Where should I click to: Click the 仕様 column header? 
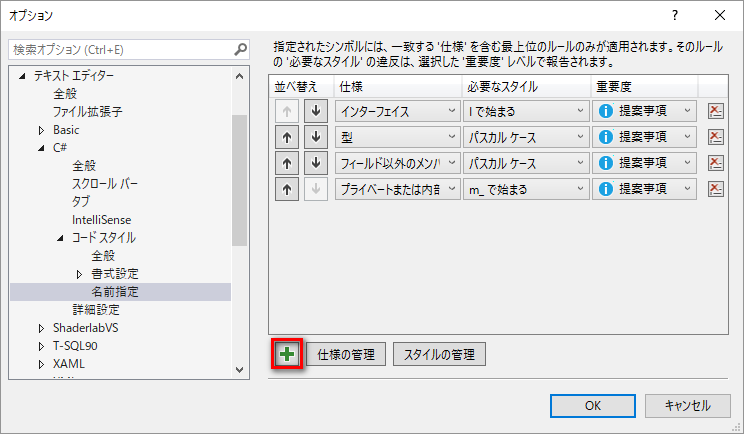pyautogui.click(x=398, y=87)
